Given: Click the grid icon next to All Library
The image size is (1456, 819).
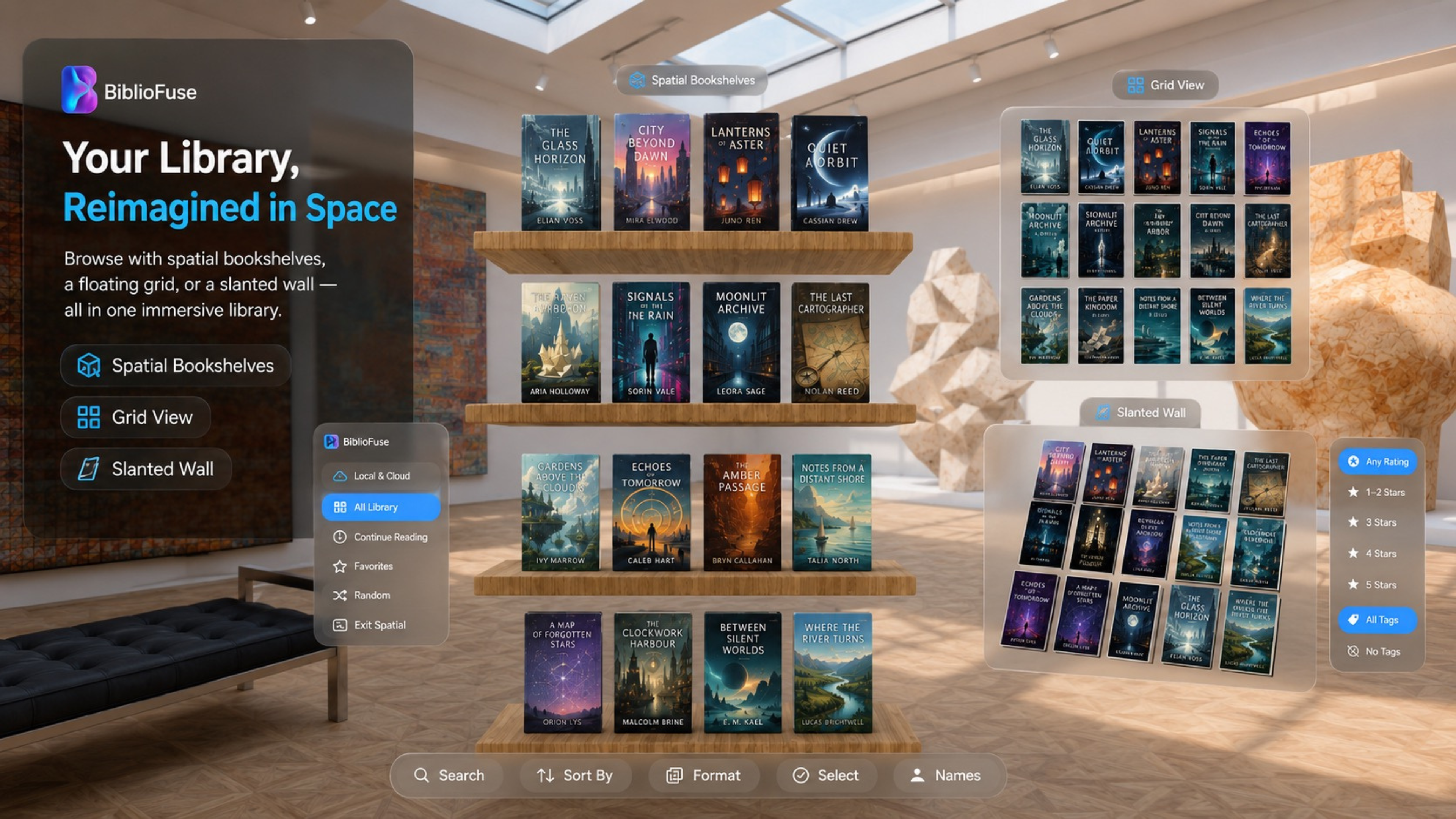Looking at the screenshot, I should point(340,507).
